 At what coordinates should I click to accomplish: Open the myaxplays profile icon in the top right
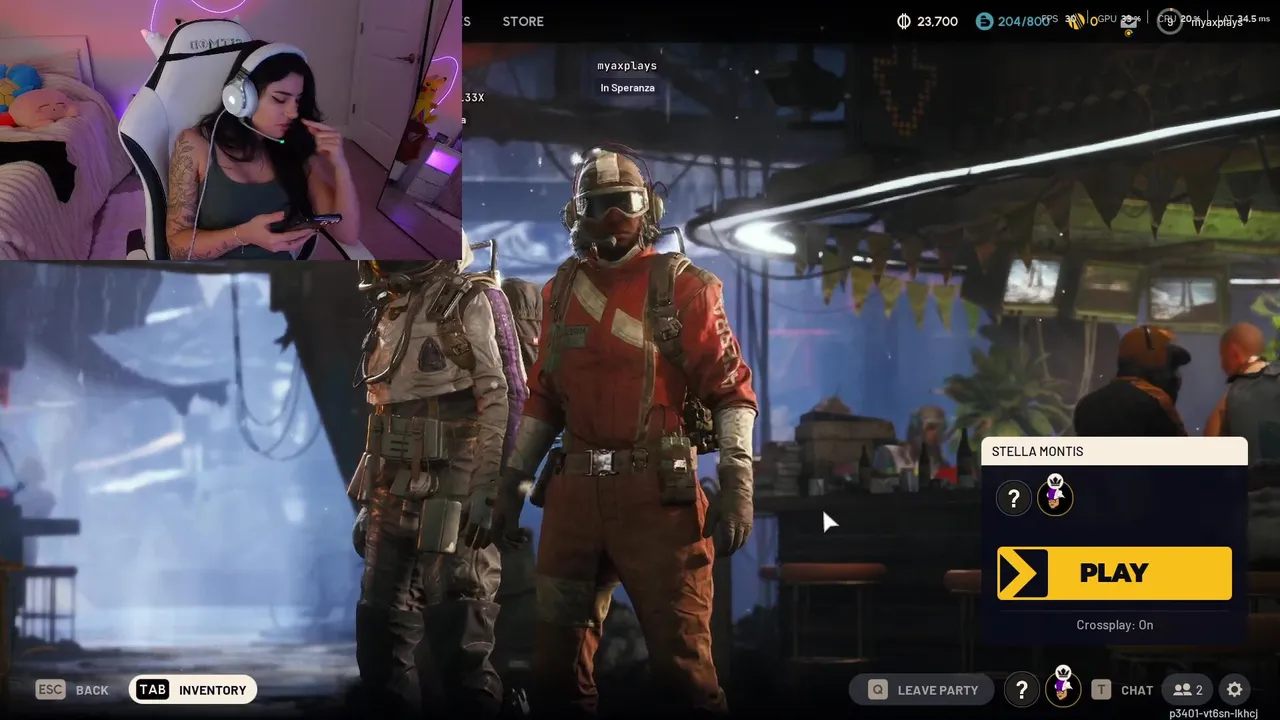point(1169,21)
